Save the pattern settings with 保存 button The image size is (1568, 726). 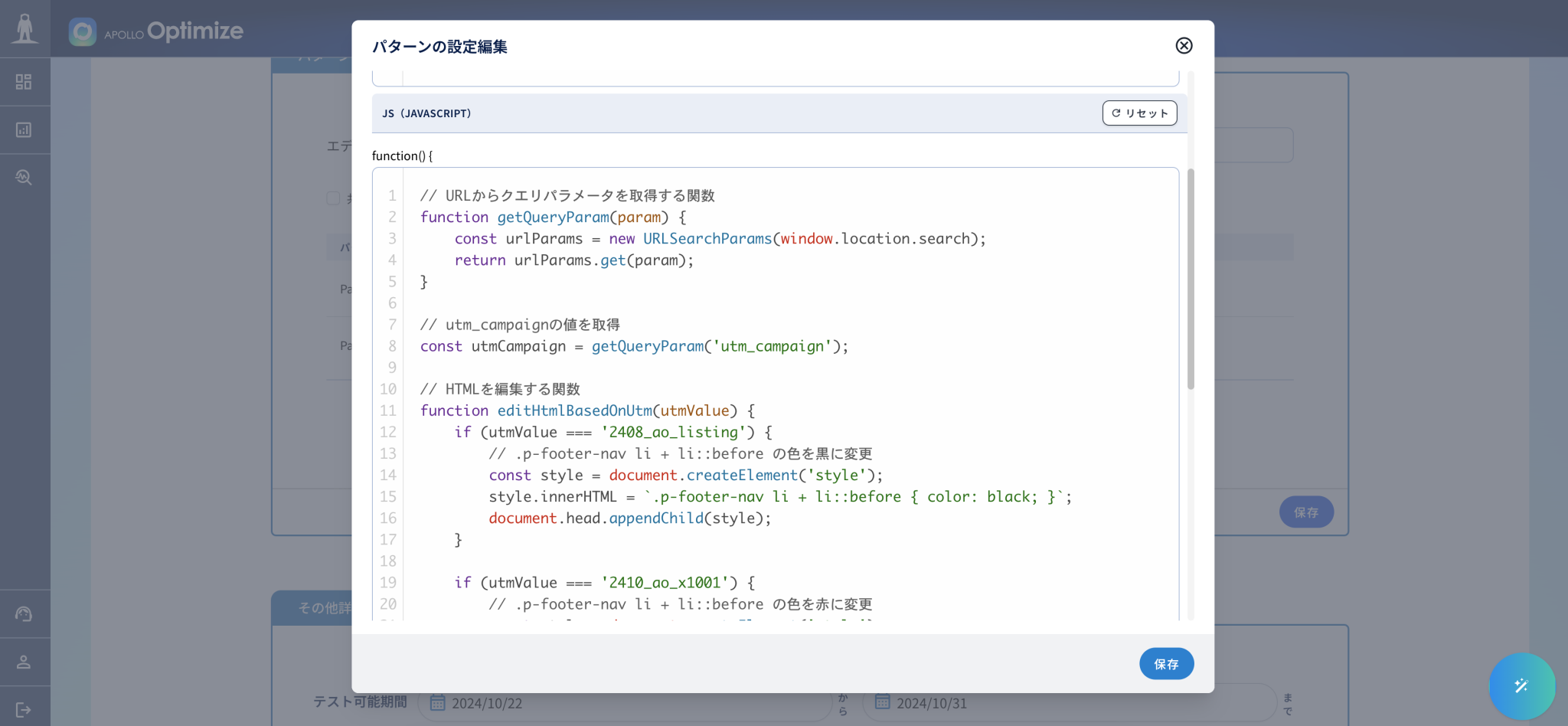(x=1166, y=663)
